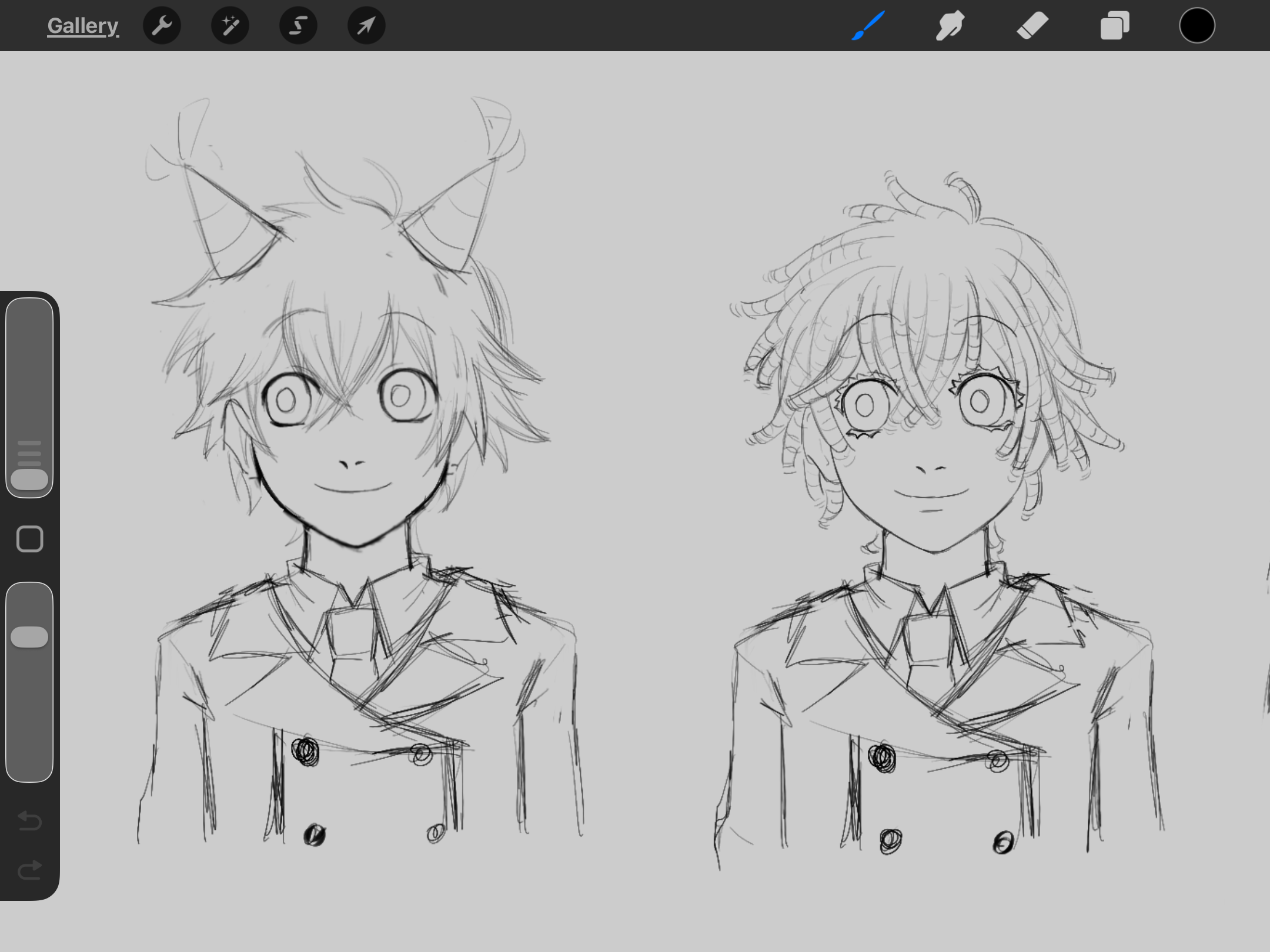Select the Eraser tool
The image size is (1270, 952).
(1032, 26)
